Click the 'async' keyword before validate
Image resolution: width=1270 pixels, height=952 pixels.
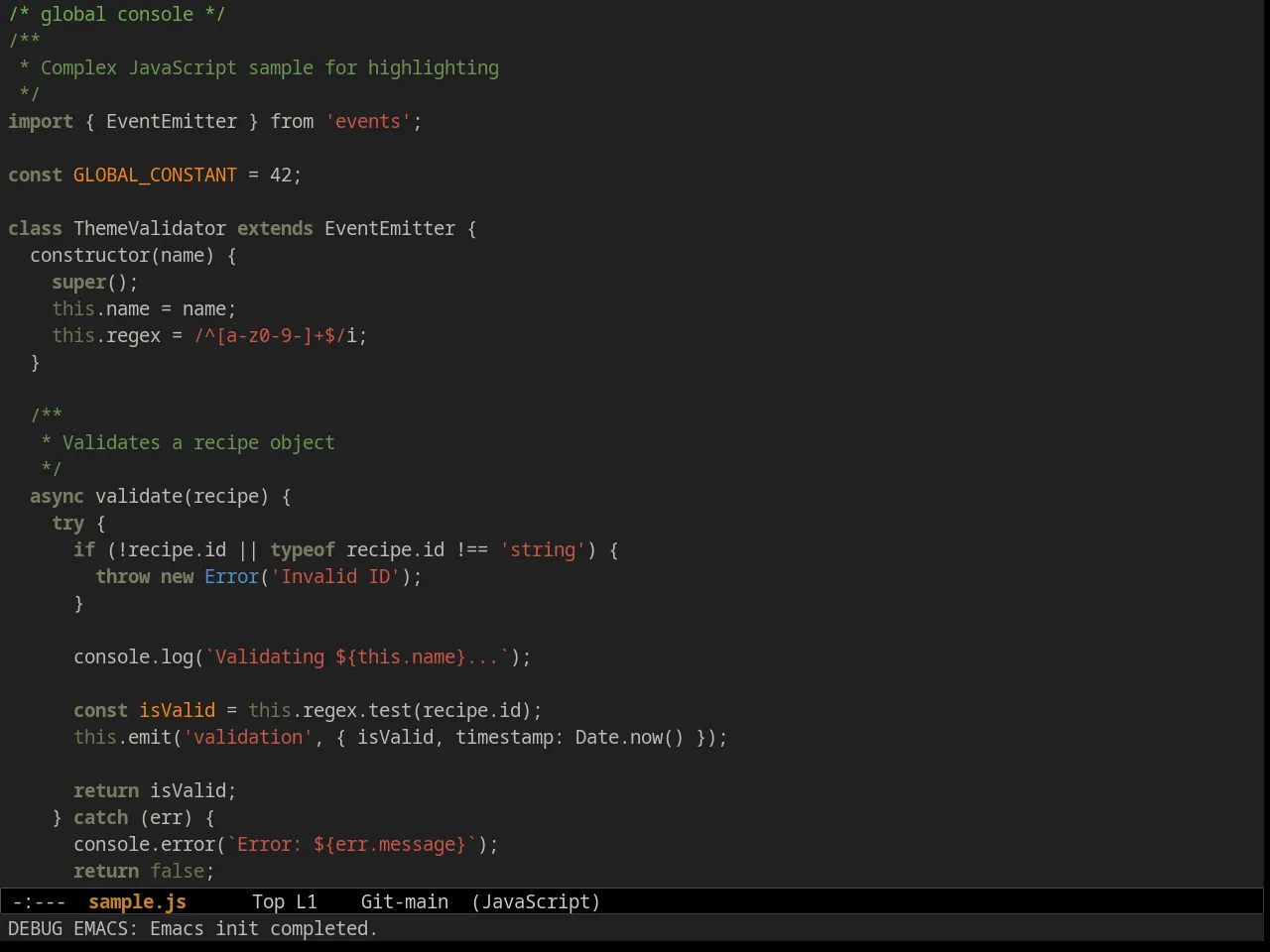[57, 496]
